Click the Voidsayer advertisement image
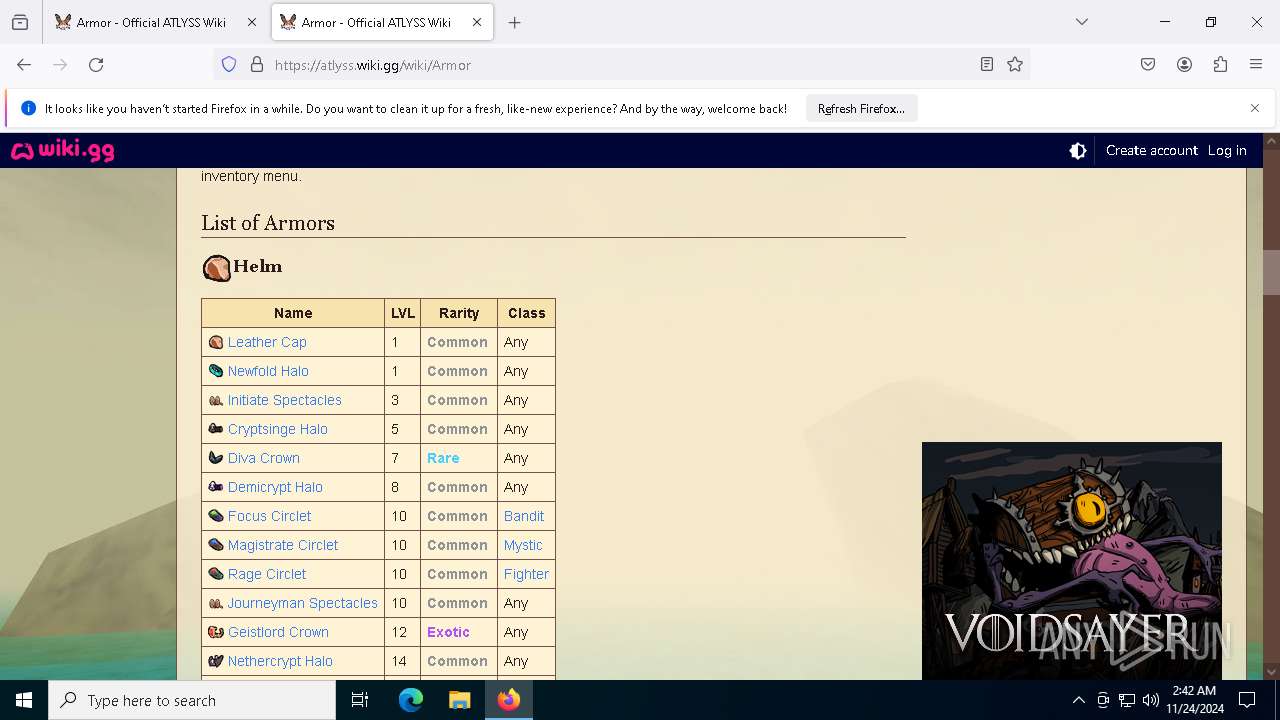The image size is (1280, 720). tap(1072, 561)
